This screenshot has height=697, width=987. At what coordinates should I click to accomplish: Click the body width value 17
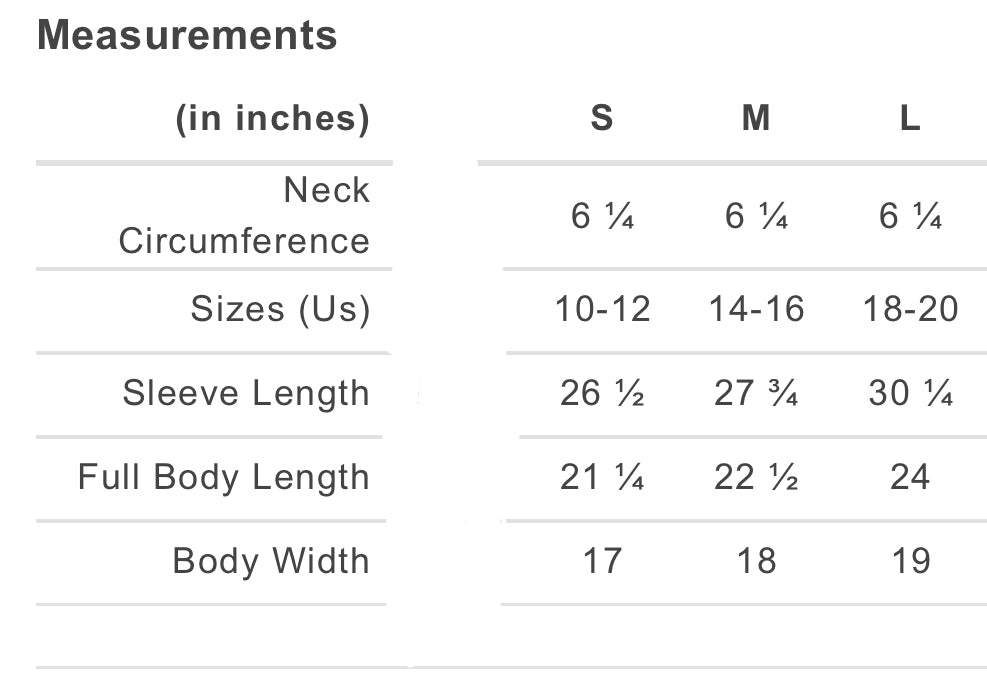pos(602,561)
